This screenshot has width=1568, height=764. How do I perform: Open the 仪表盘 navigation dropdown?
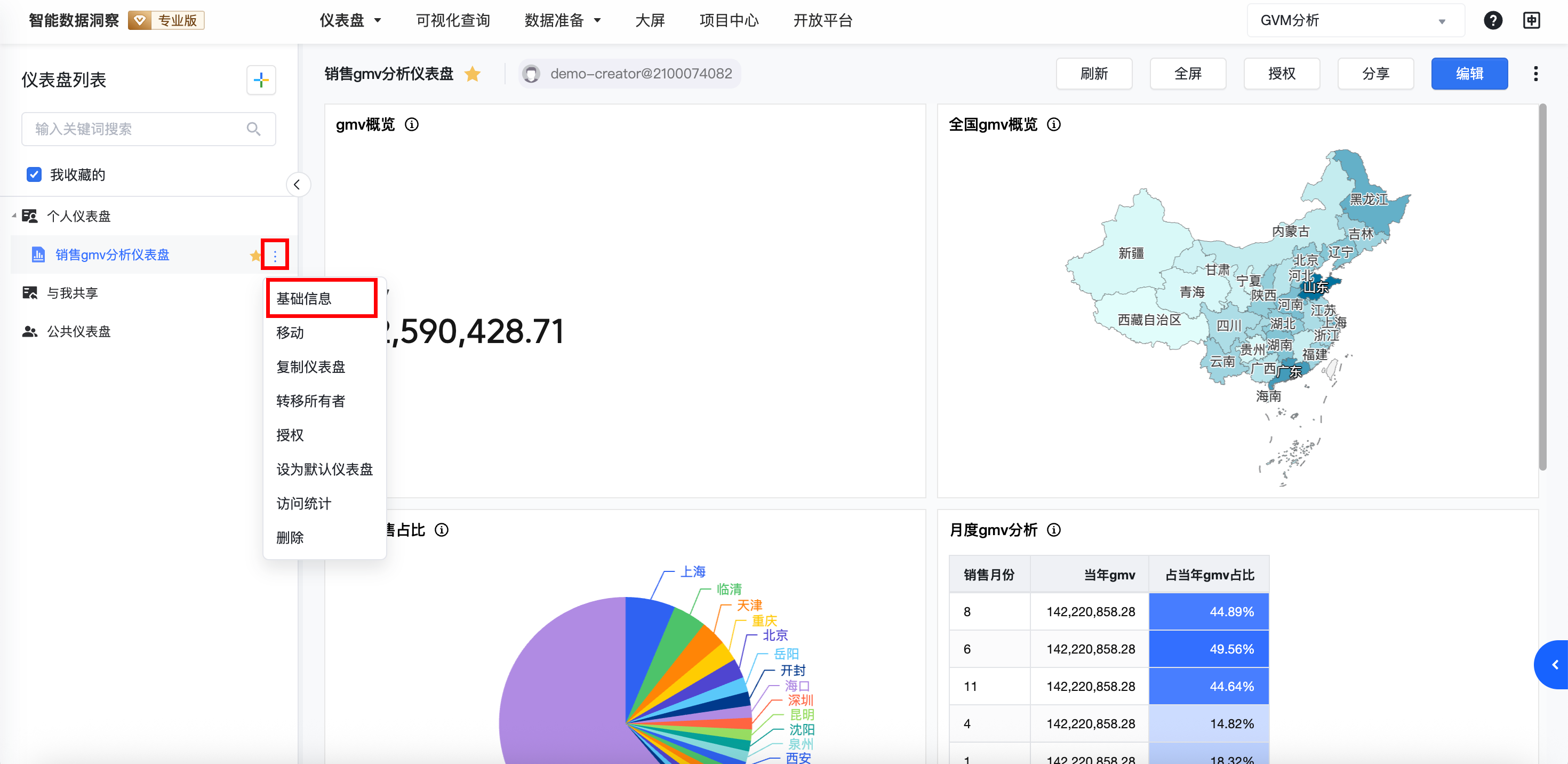click(x=350, y=21)
